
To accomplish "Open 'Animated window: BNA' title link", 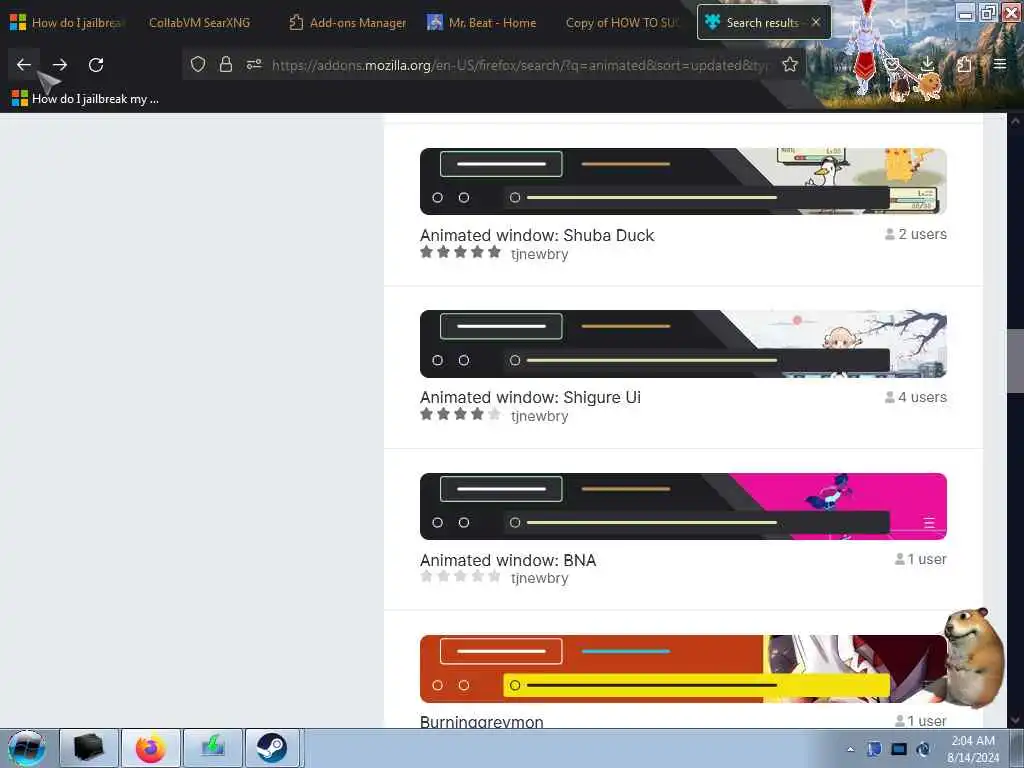I will pyautogui.click(x=508, y=560).
